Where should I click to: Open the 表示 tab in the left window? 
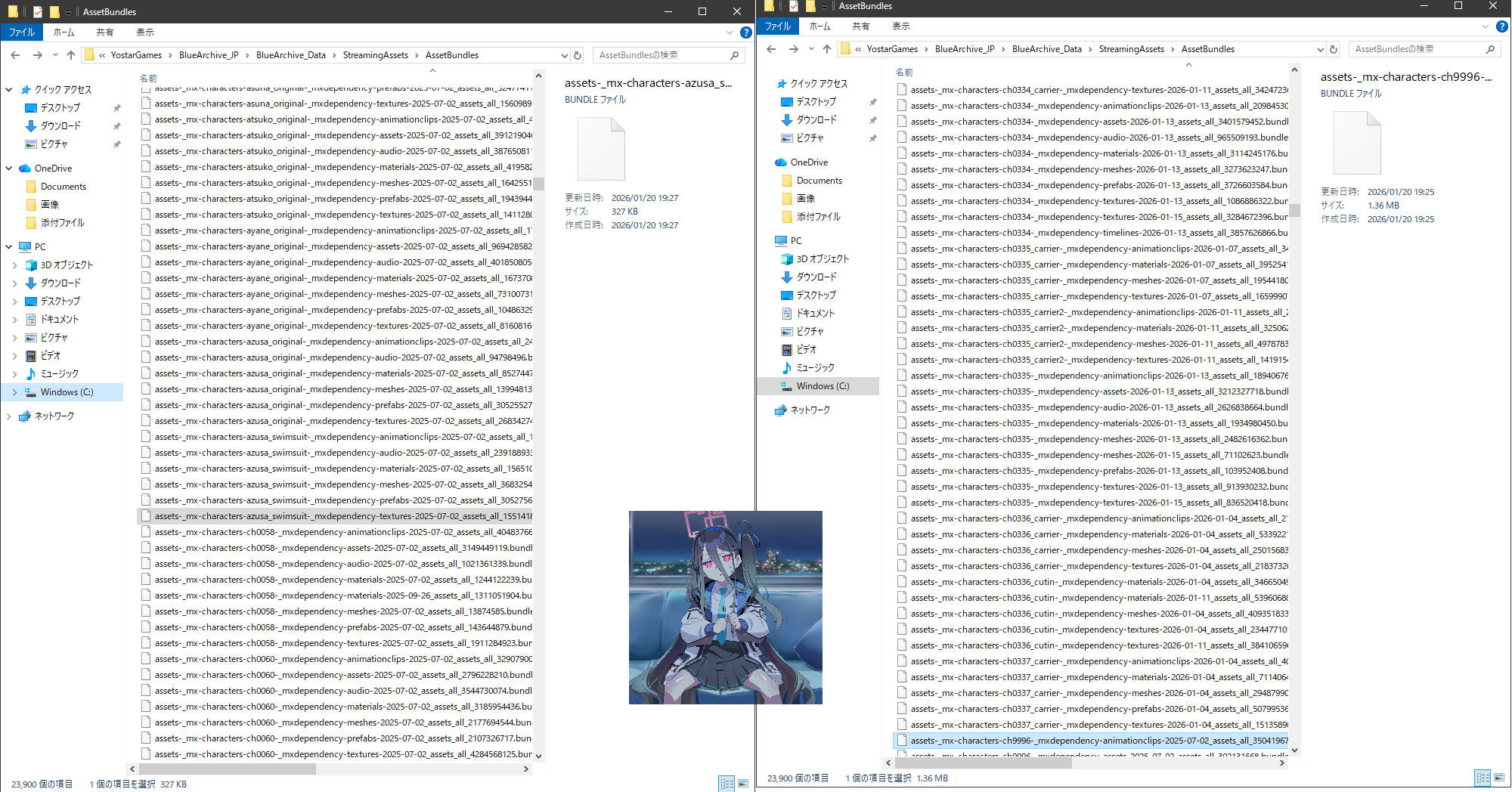coord(144,32)
